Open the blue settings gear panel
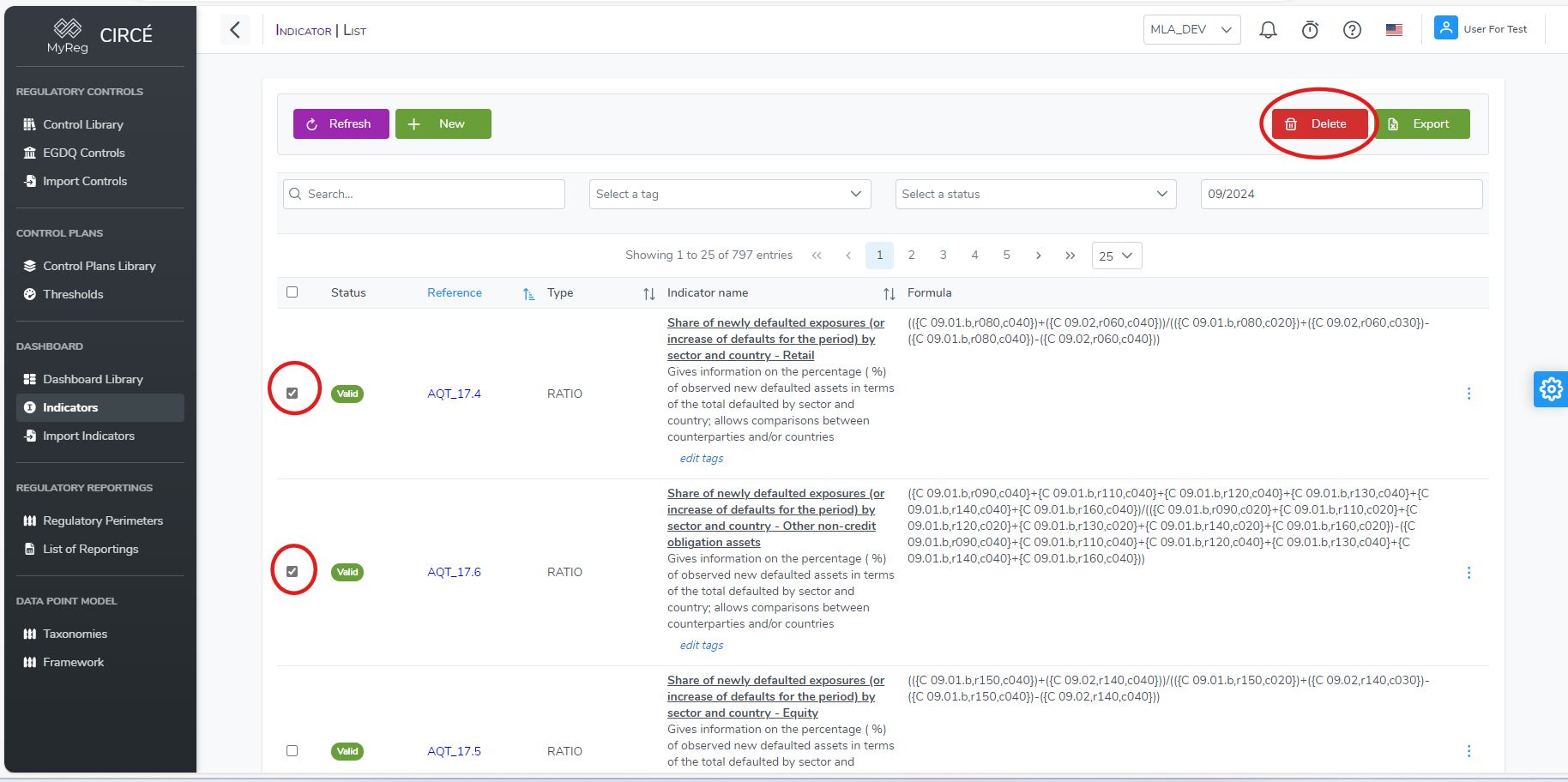The width and height of the screenshot is (1568, 782). point(1550,389)
